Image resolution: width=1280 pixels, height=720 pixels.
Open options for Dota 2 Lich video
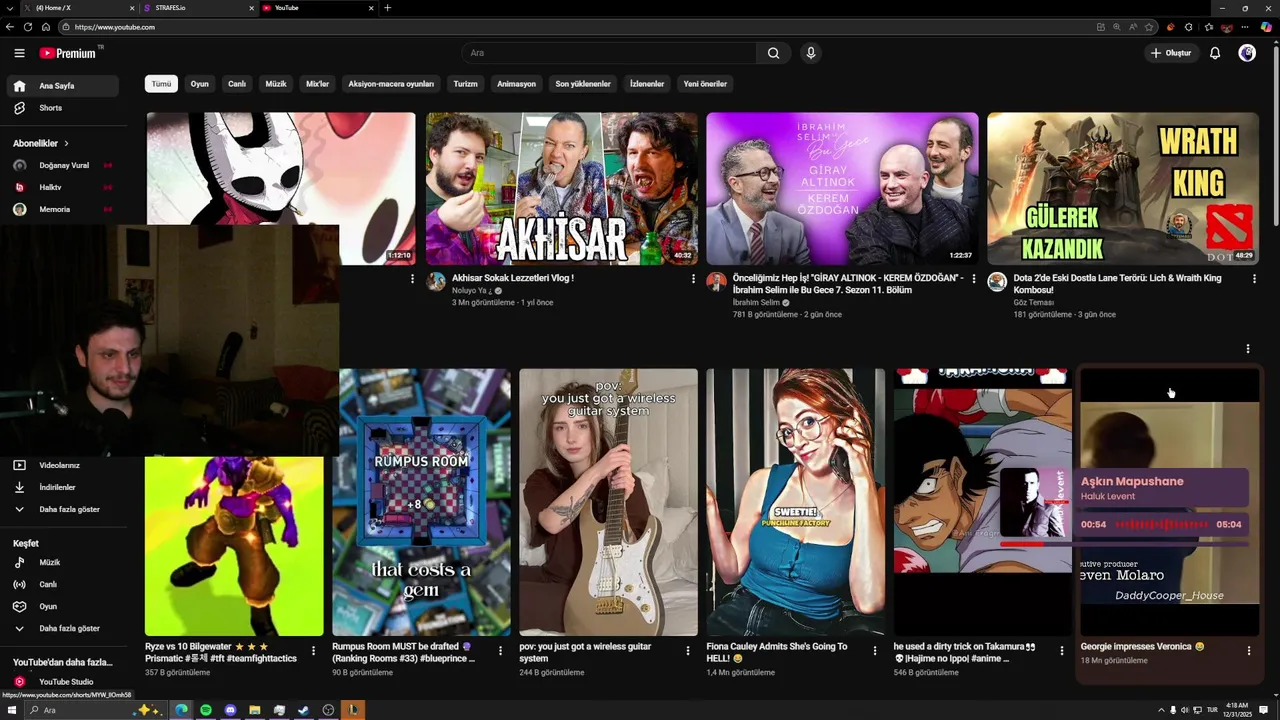1254,279
